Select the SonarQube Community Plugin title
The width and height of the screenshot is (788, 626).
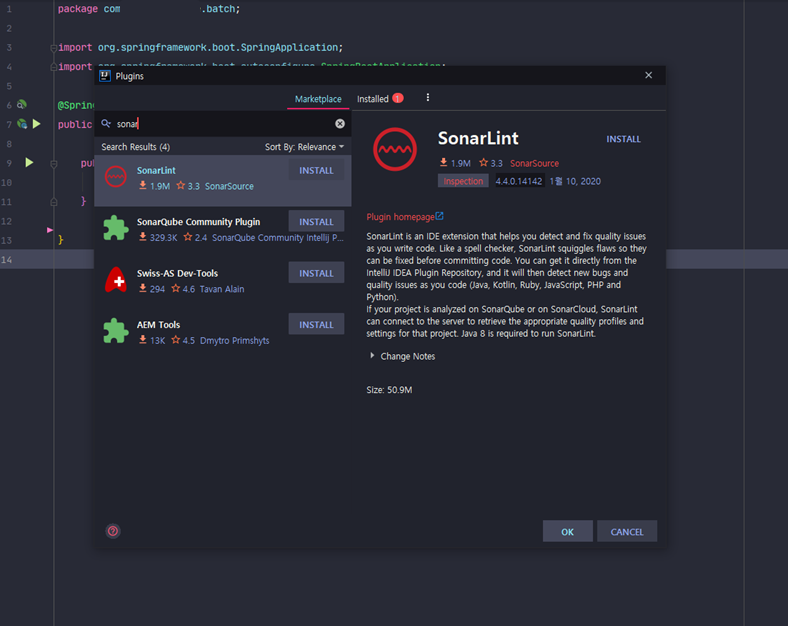199,222
